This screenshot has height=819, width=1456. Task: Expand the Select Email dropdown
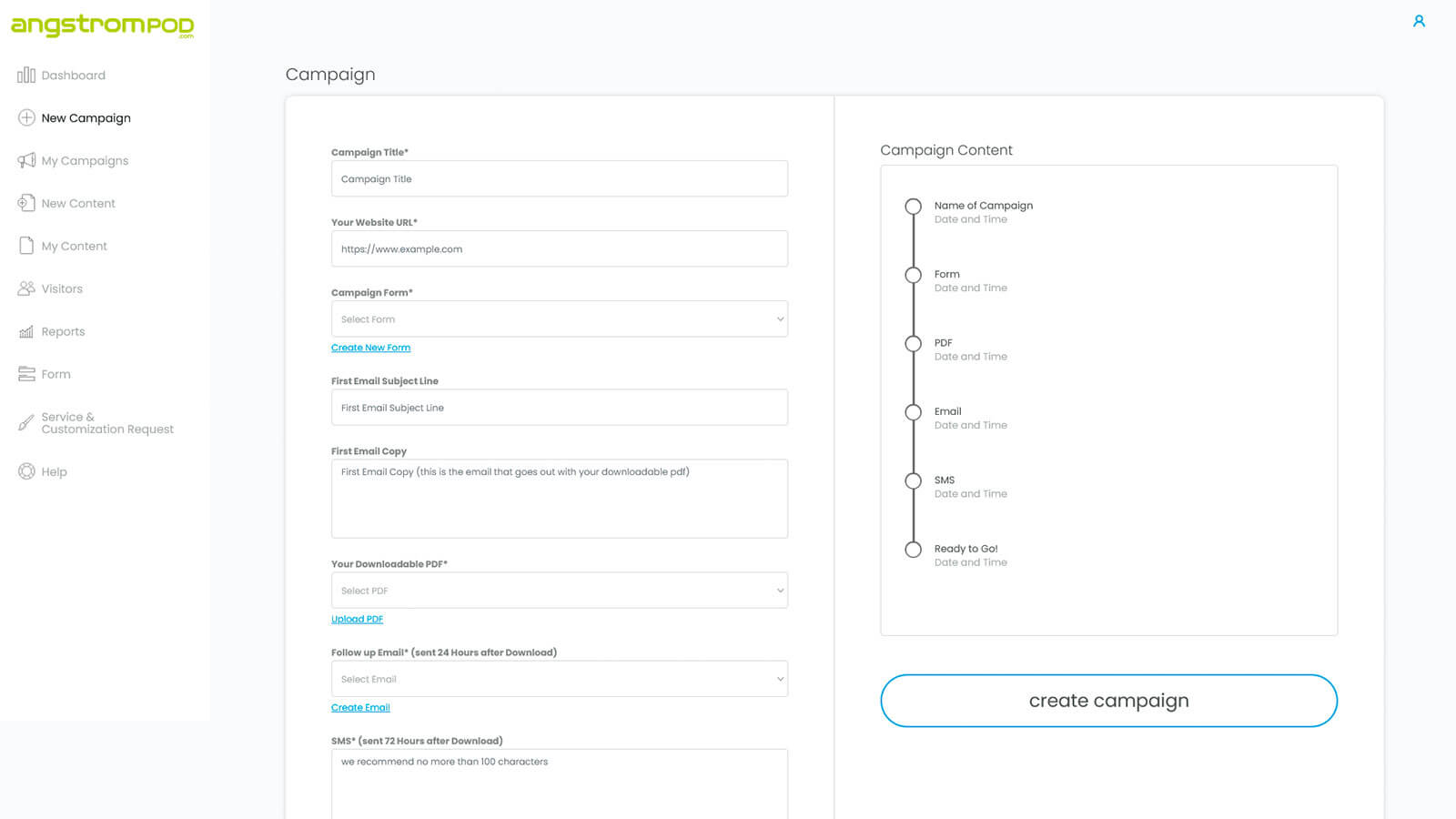coord(559,679)
